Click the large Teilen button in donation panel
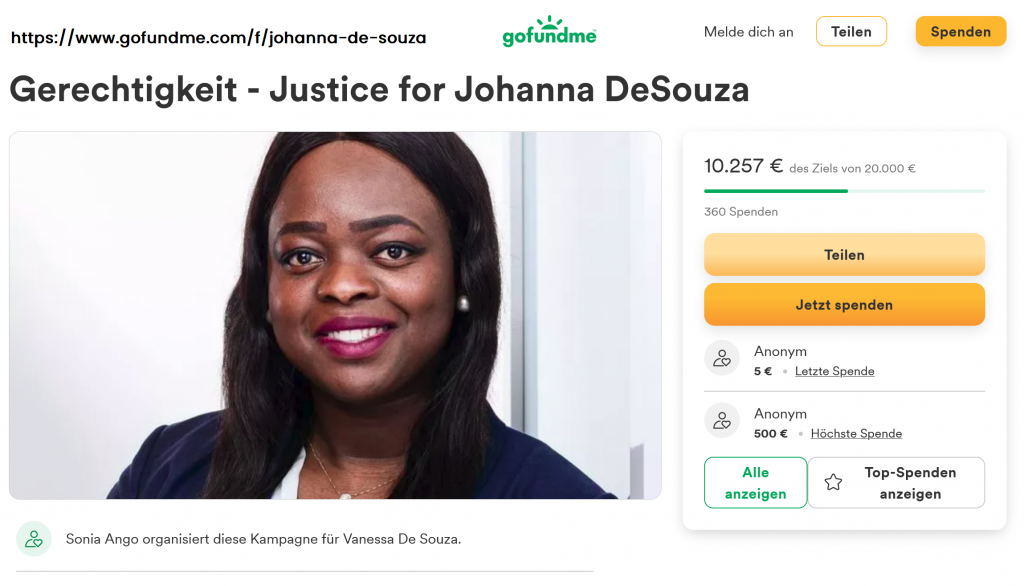The width and height of the screenshot is (1024, 586). tap(844, 255)
